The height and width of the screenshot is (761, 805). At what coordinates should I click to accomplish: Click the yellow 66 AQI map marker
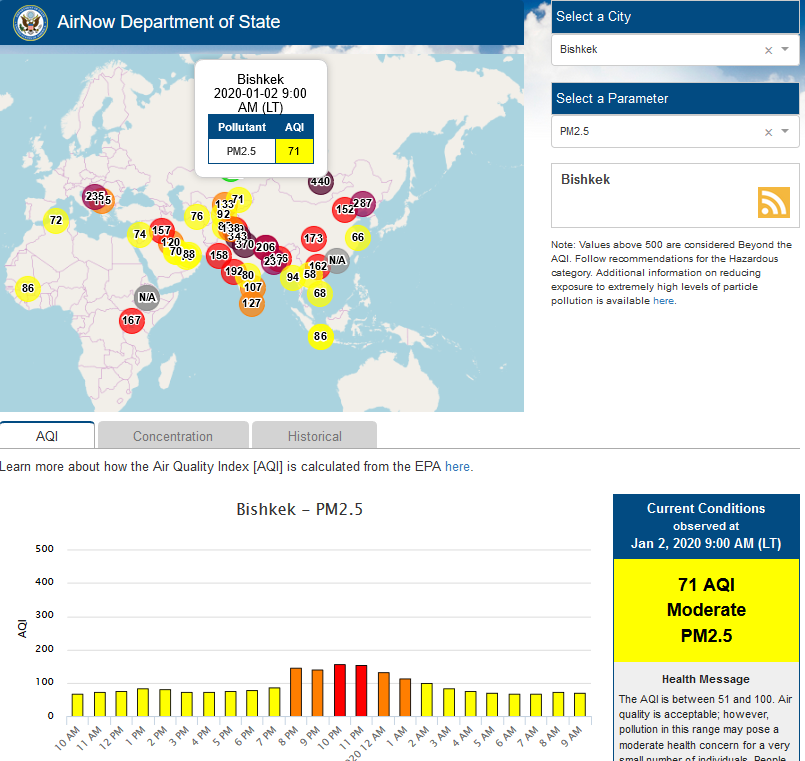click(358, 237)
